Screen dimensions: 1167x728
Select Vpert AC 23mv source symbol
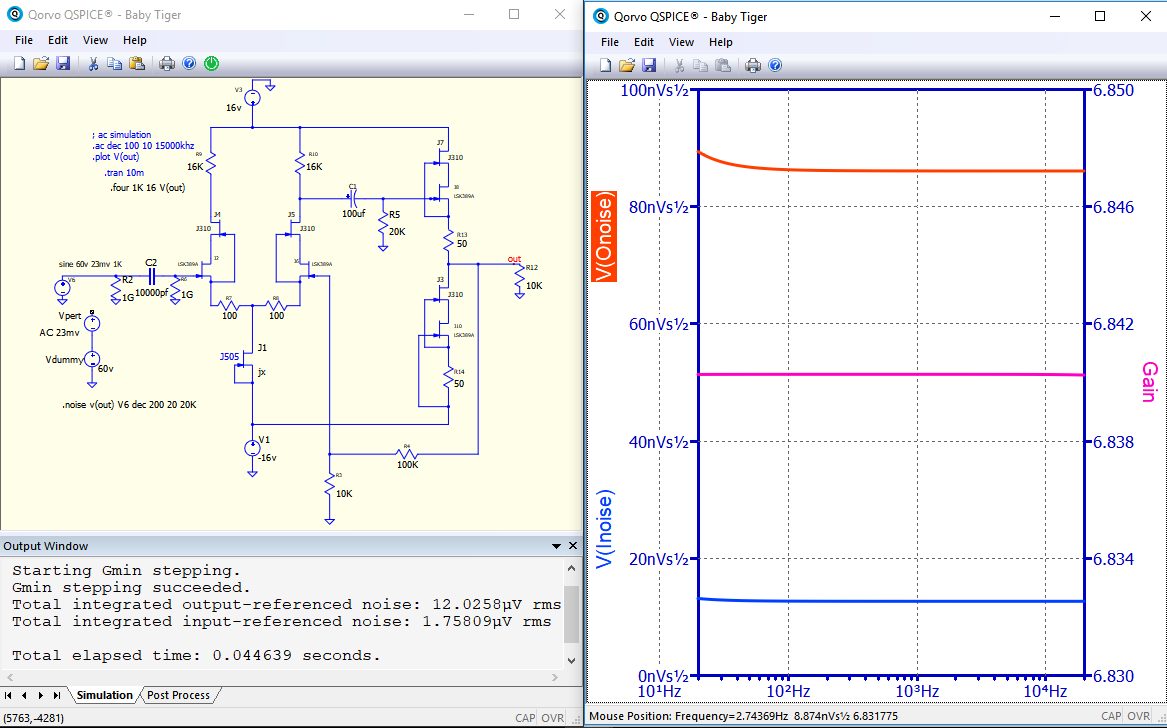click(91, 323)
